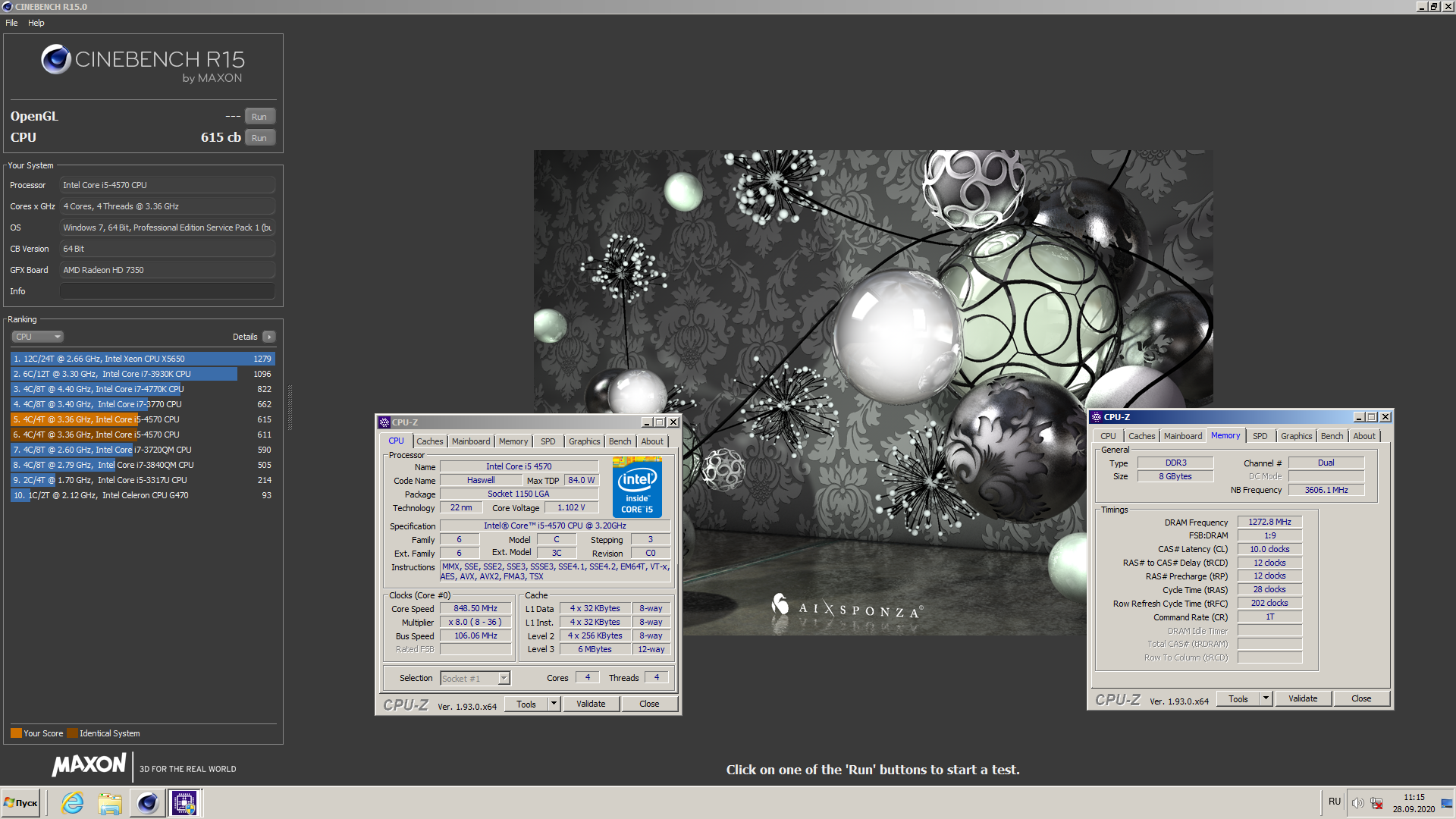The width and height of the screenshot is (1456, 819).
Task: Click the orange Your Score legend swatch
Action: [x=16, y=733]
